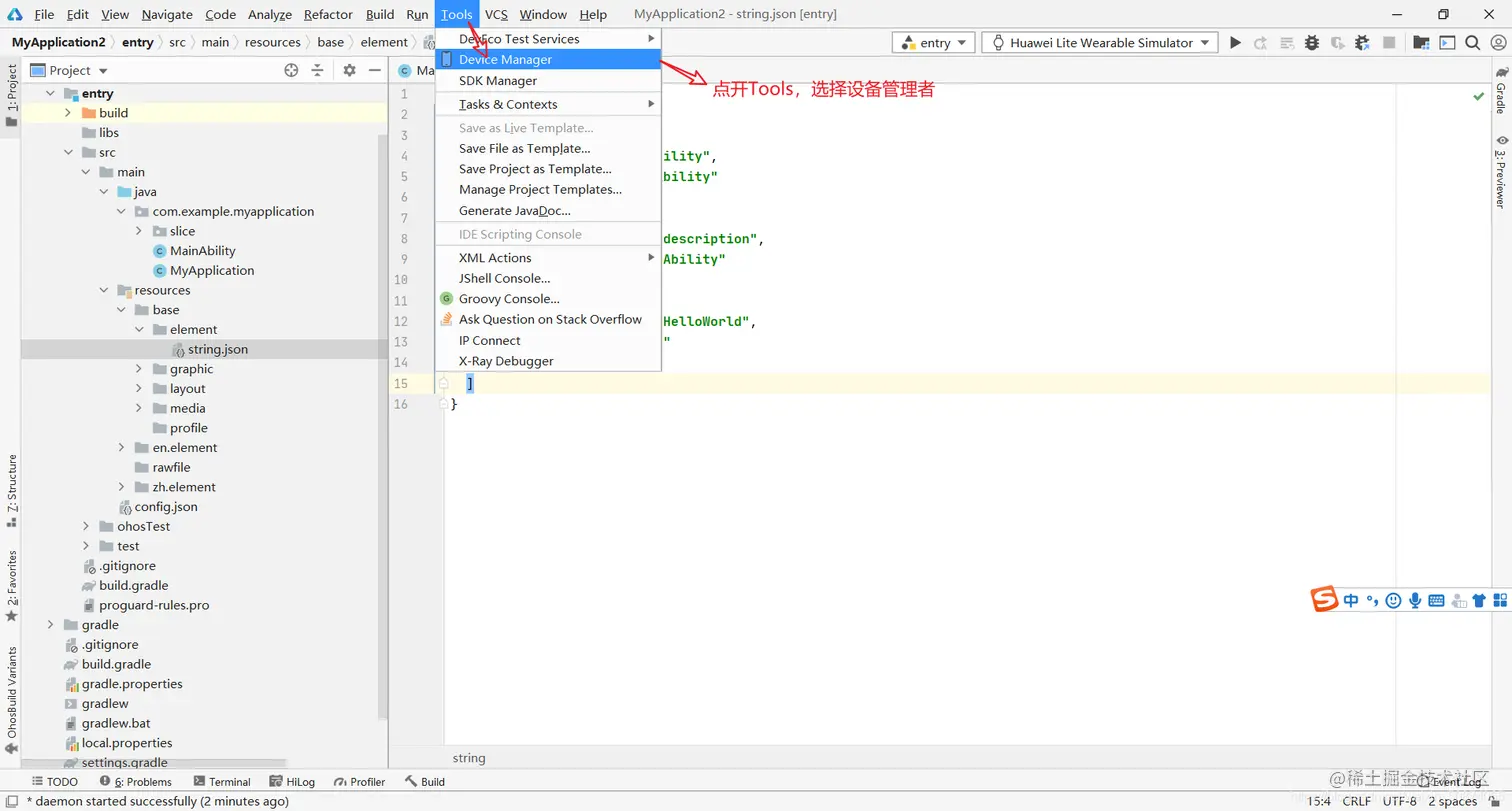Screen dimensions: 1512x811
Task: Click the Debug bug icon
Action: coord(1312,43)
